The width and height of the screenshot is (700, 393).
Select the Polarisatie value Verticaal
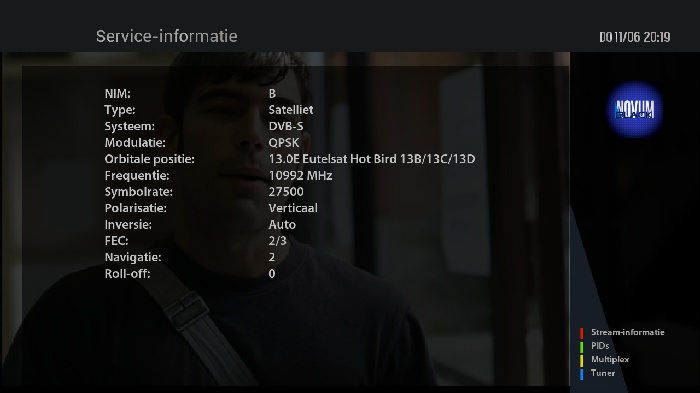point(293,208)
